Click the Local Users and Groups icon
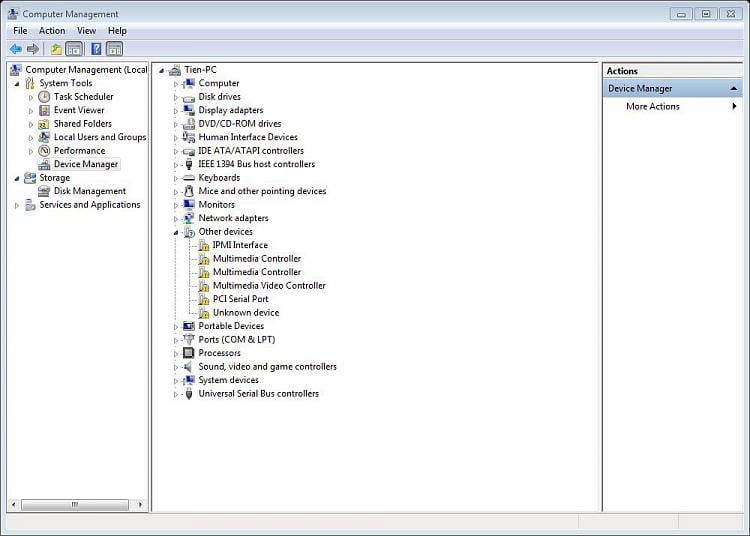Viewport: 750px width, 536px height. [x=44, y=137]
